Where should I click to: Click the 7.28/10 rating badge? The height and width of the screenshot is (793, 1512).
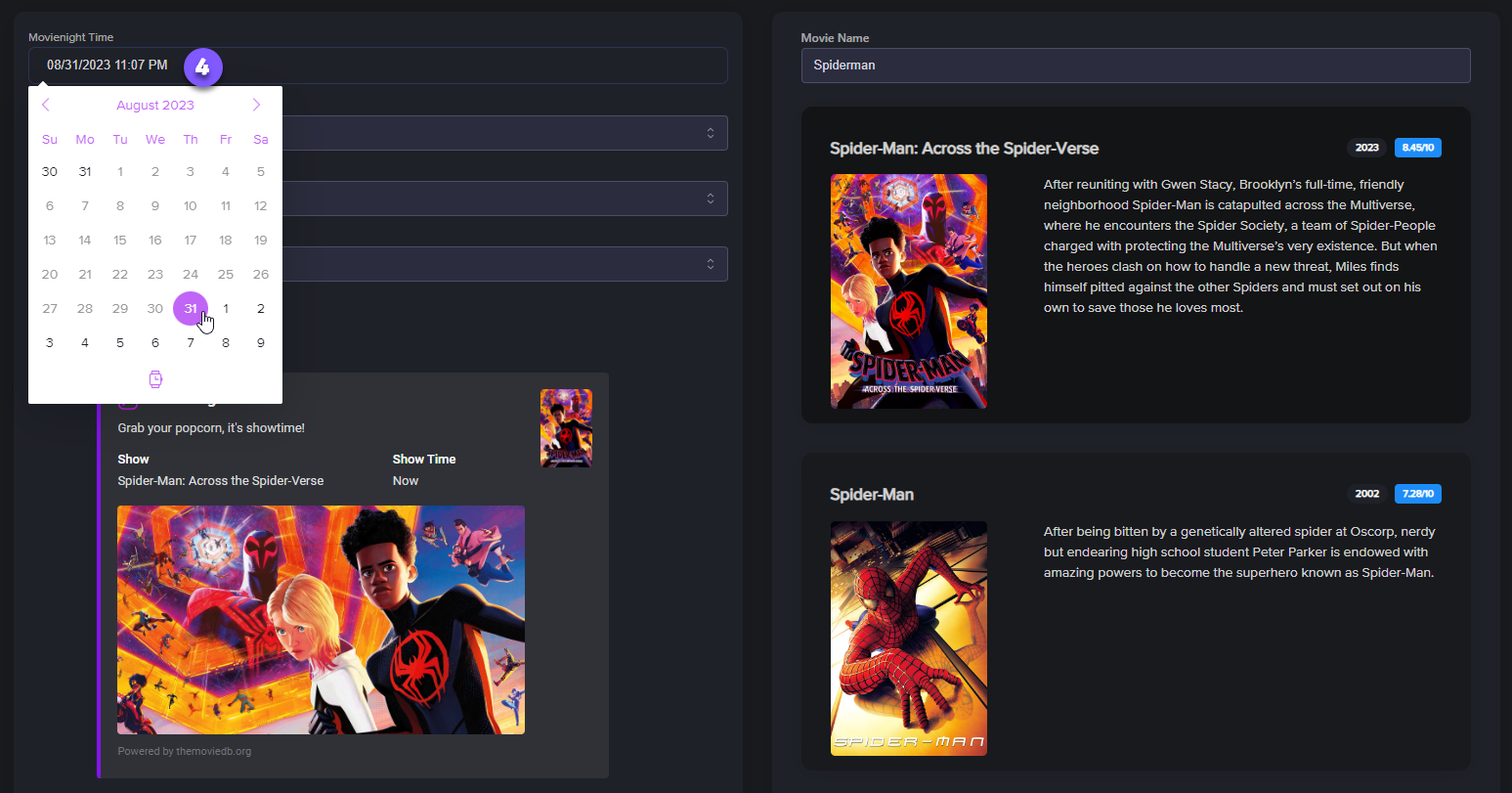click(1417, 494)
